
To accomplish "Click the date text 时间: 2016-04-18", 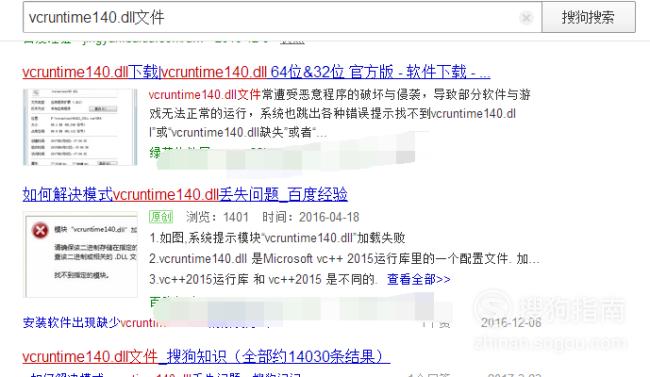I will 310,217.
